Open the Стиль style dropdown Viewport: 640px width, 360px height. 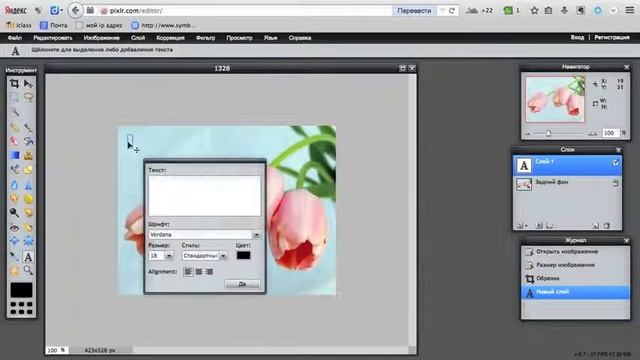tap(204, 256)
